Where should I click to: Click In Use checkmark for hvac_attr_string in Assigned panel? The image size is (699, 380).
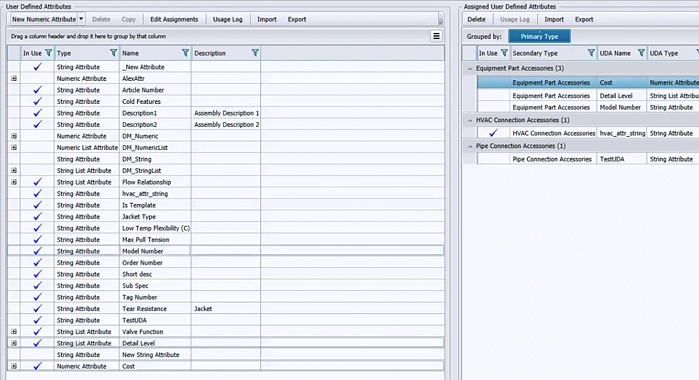click(493, 133)
